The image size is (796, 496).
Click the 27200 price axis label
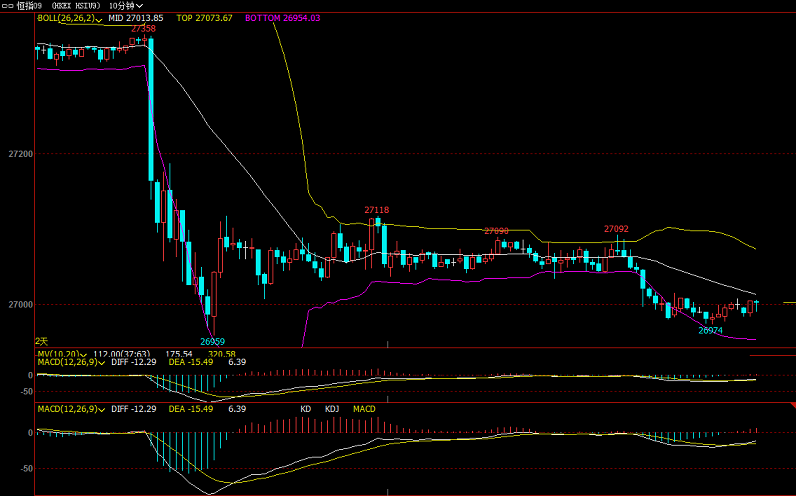20,155
